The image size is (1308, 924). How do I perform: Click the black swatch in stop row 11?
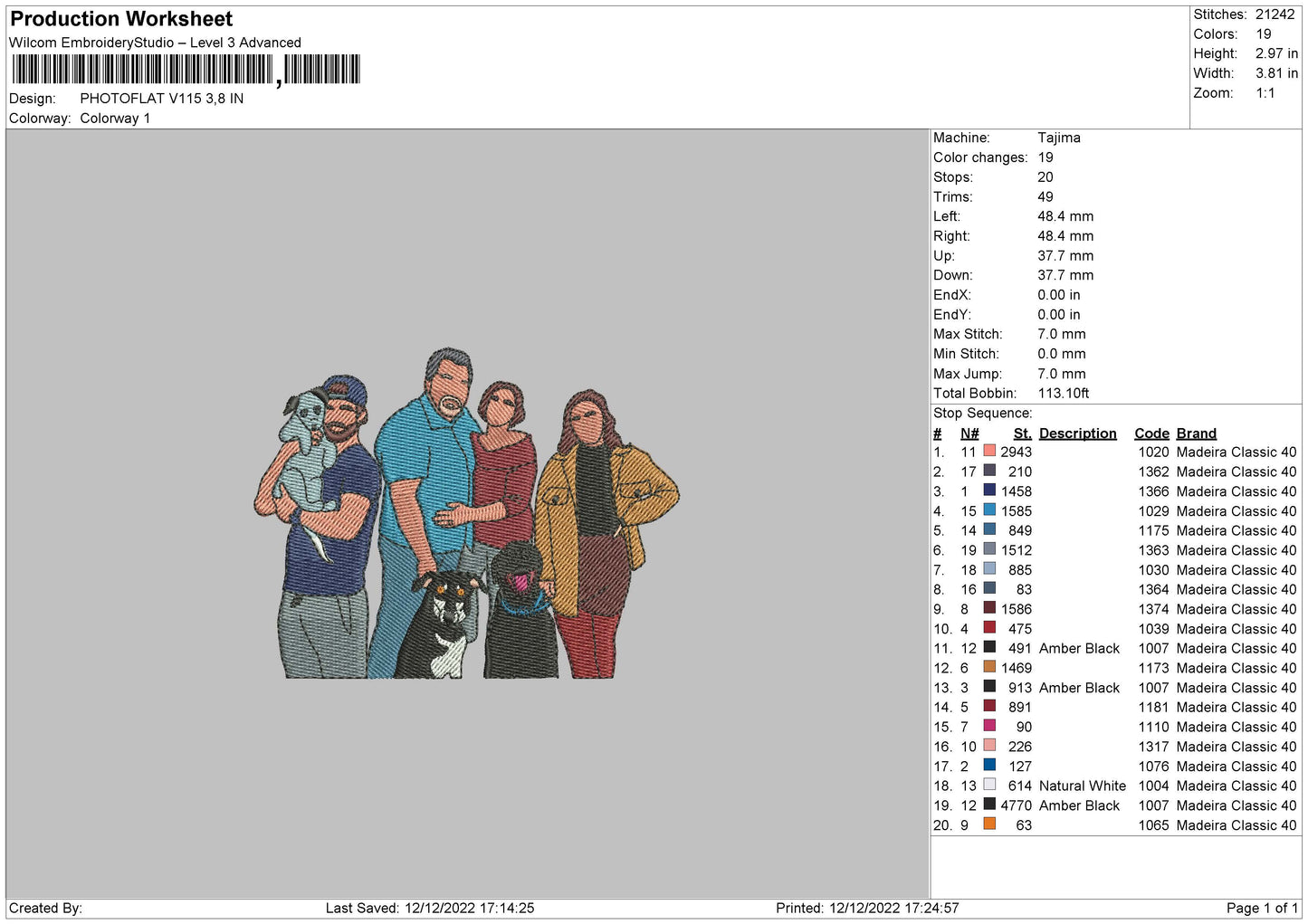pyautogui.click(x=989, y=648)
